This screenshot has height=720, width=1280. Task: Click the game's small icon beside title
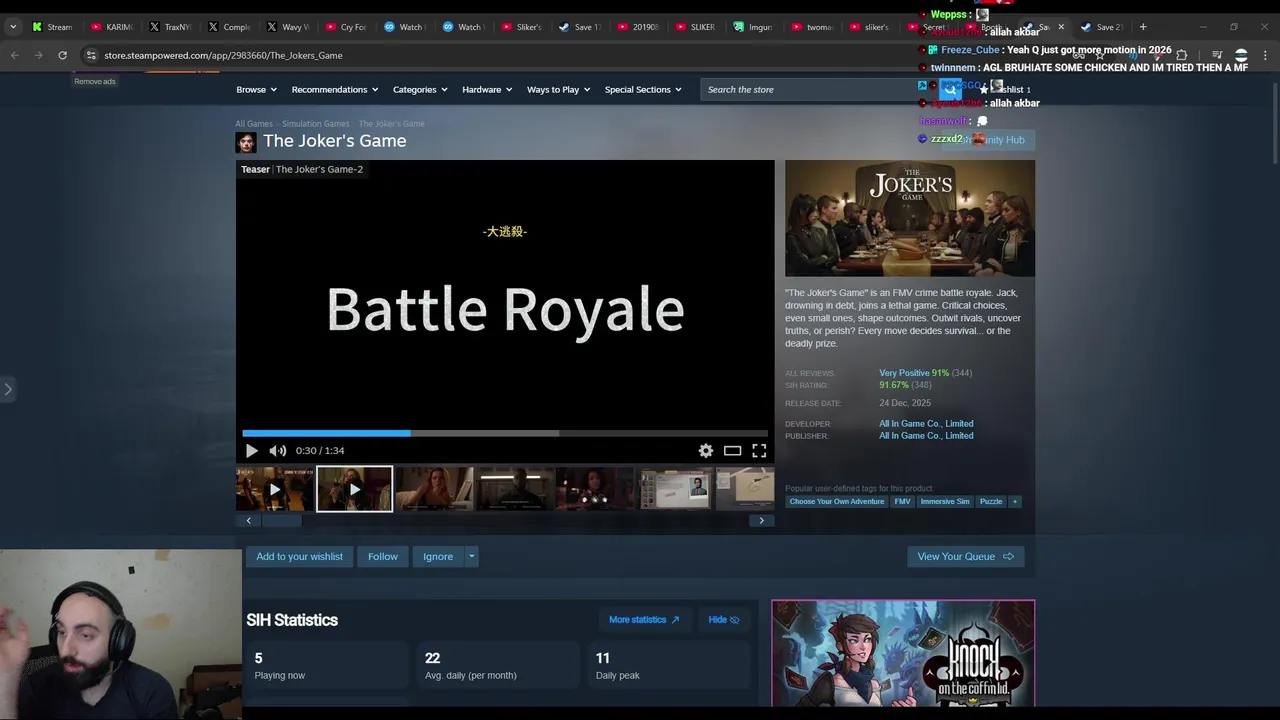pos(246,142)
